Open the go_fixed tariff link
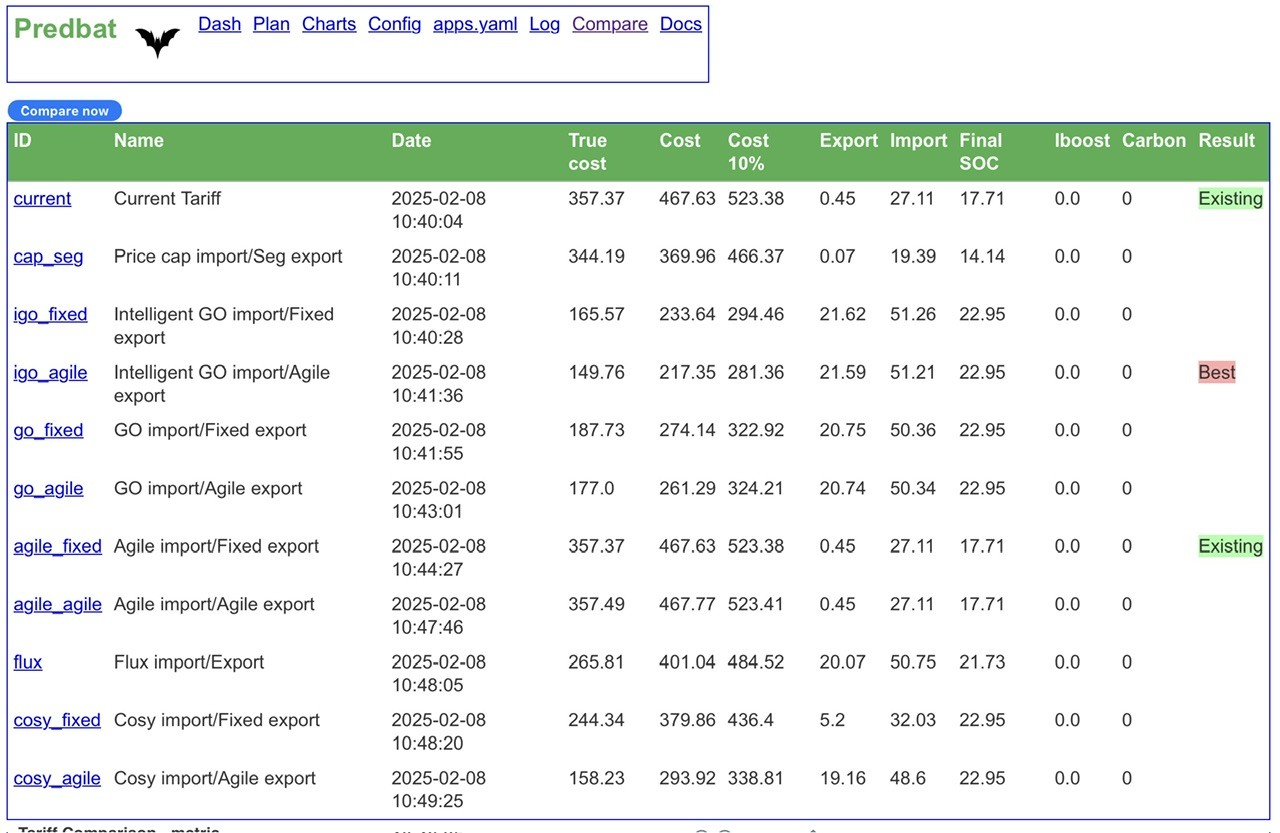 [x=48, y=430]
